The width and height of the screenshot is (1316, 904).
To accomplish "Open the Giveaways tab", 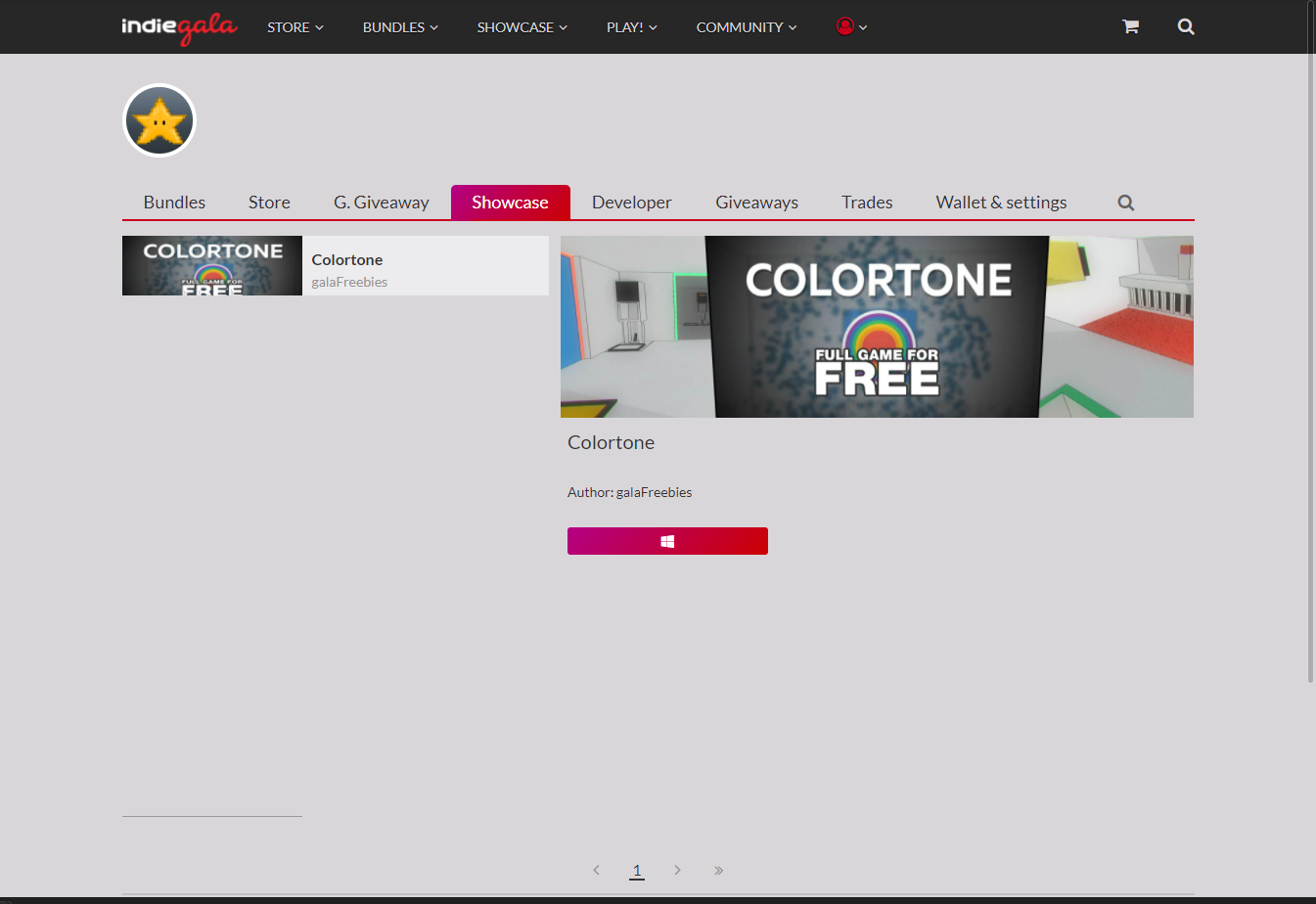I will [757, 203].
